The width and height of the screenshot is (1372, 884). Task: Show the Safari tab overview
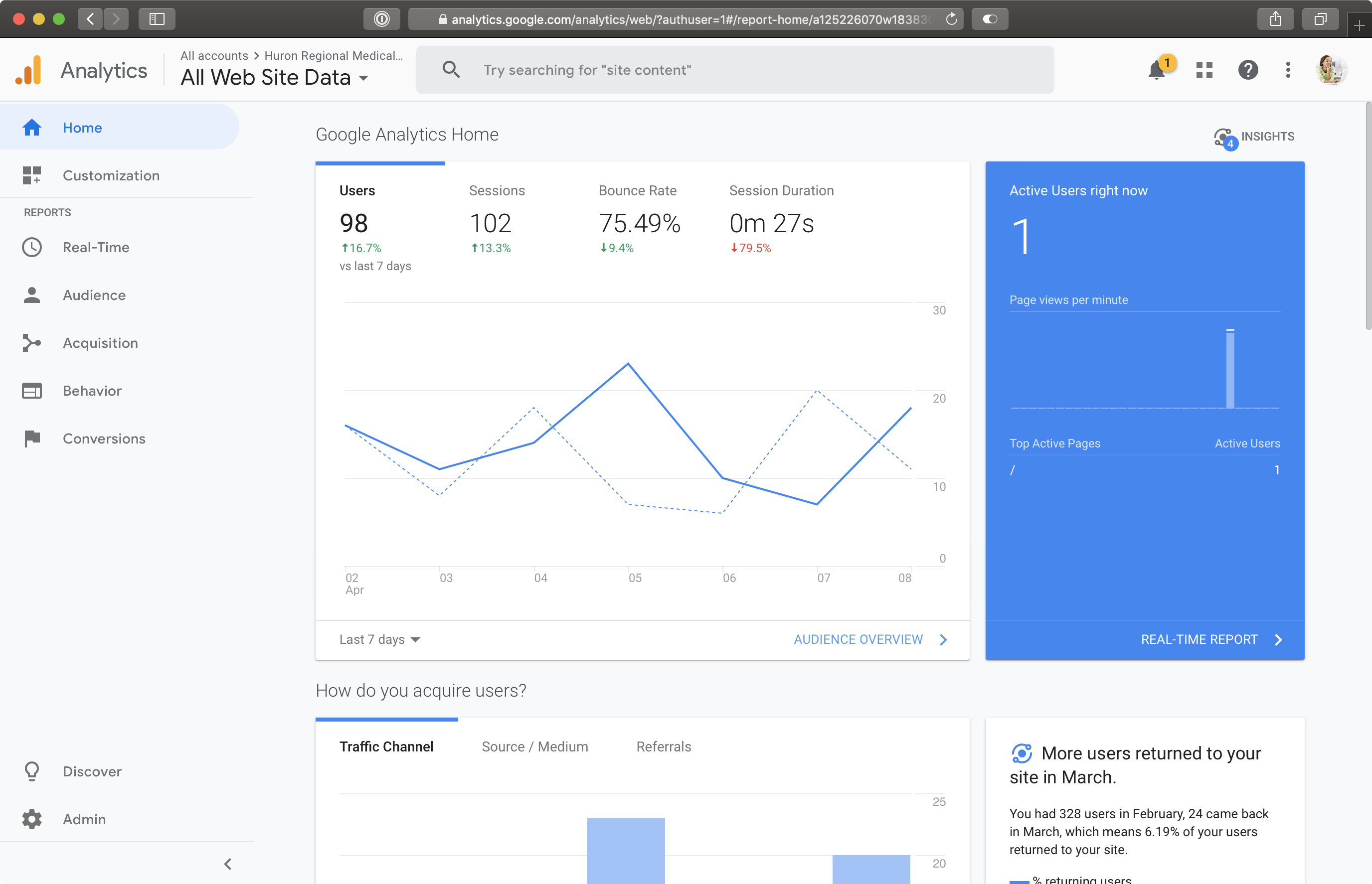coord(1320,19)
